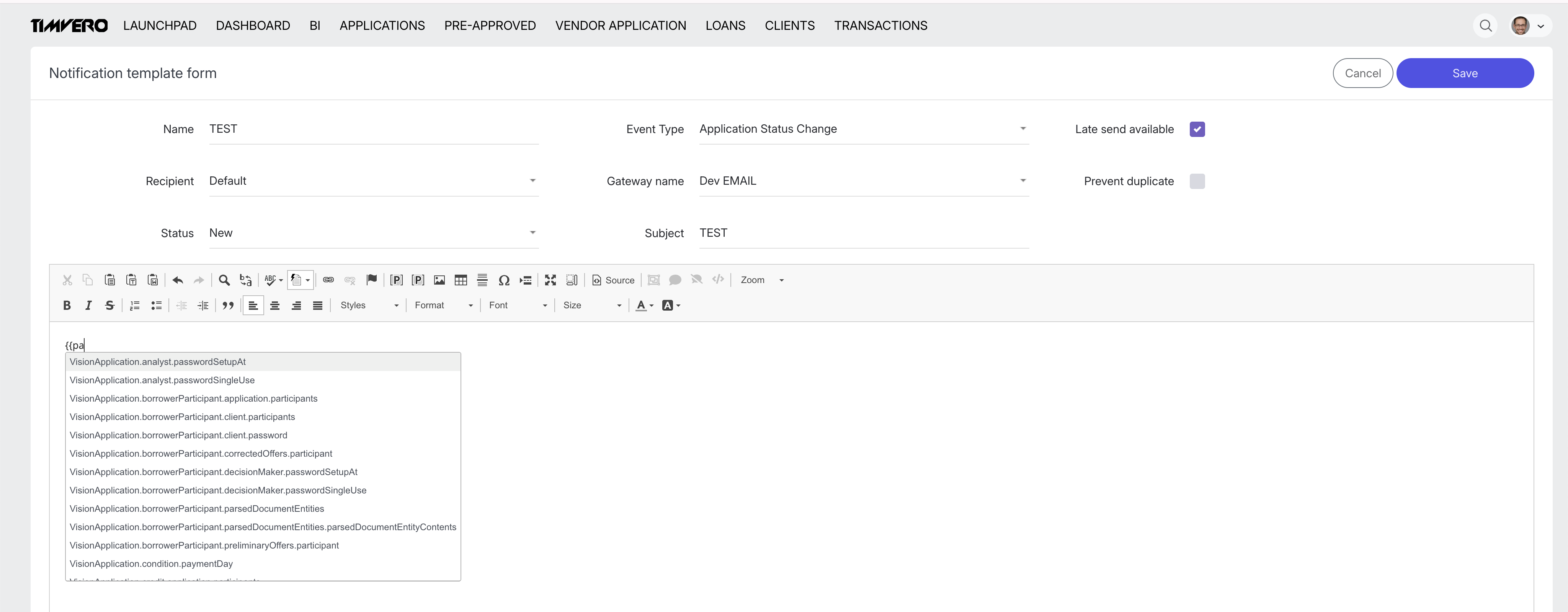
Task: Click the Find (magnifier) editor icon
Action: click(x=224, y=280)
